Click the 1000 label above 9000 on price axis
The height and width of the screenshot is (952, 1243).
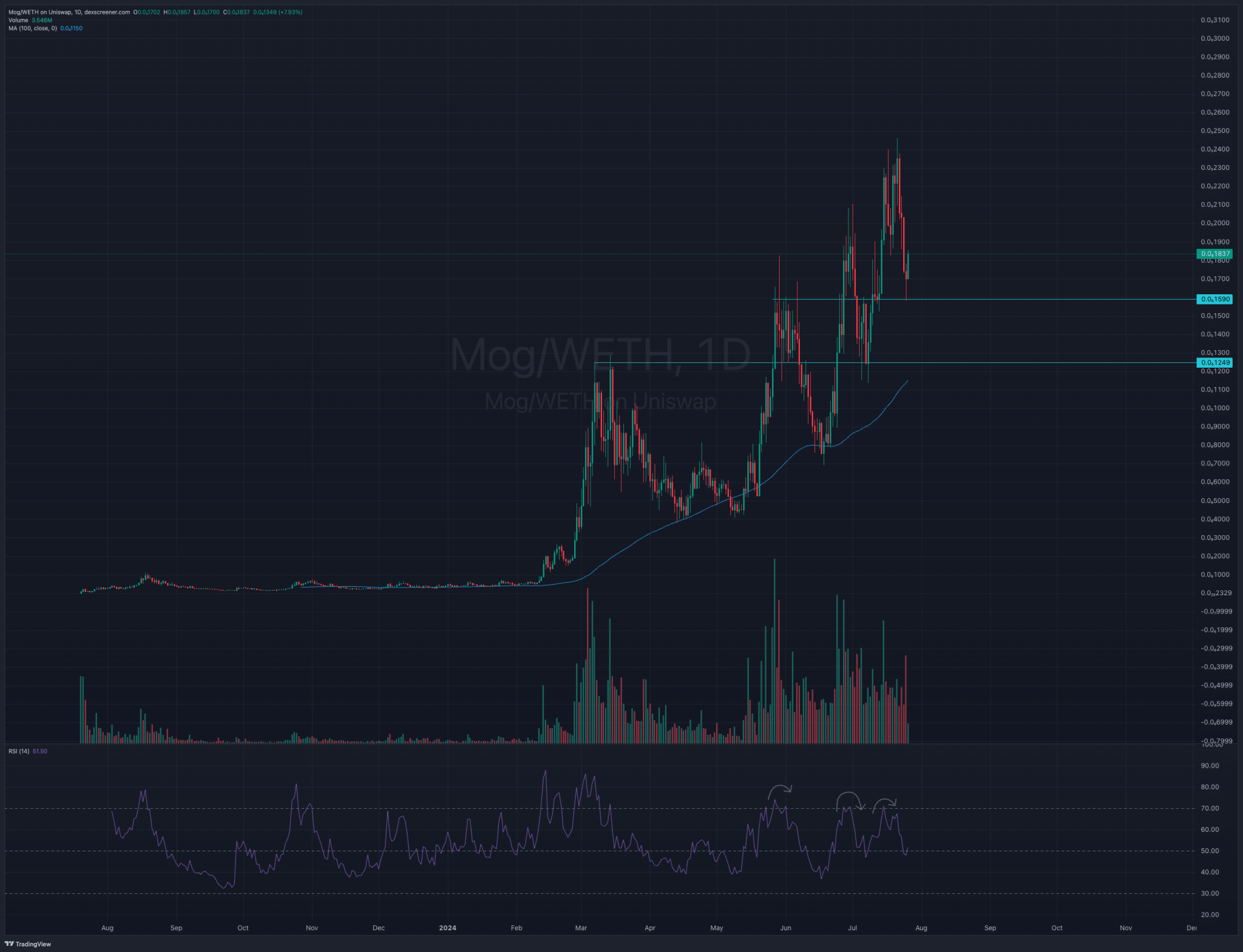[1215, 408]
